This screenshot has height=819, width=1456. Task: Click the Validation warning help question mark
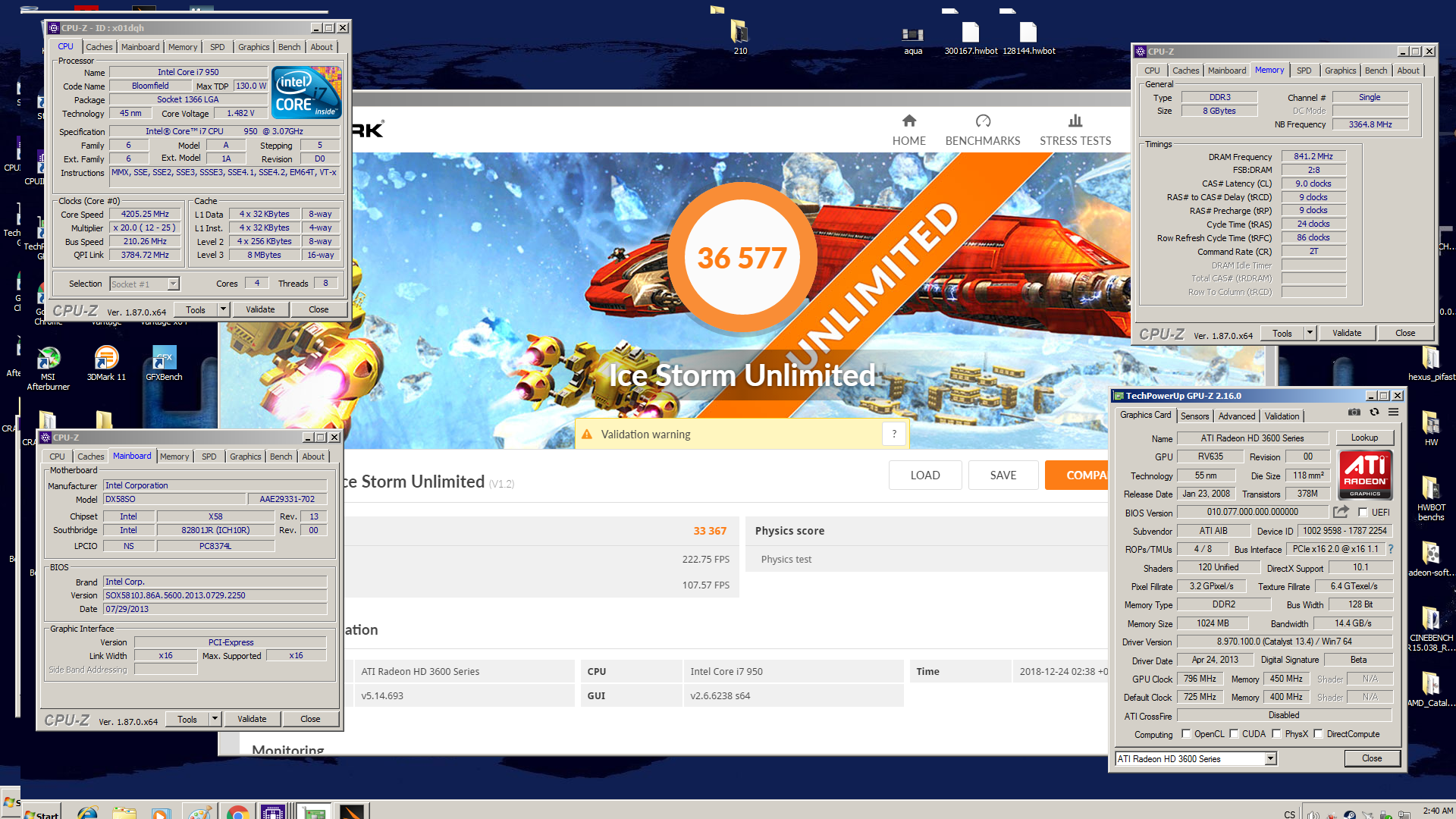[x=894, y=434]
